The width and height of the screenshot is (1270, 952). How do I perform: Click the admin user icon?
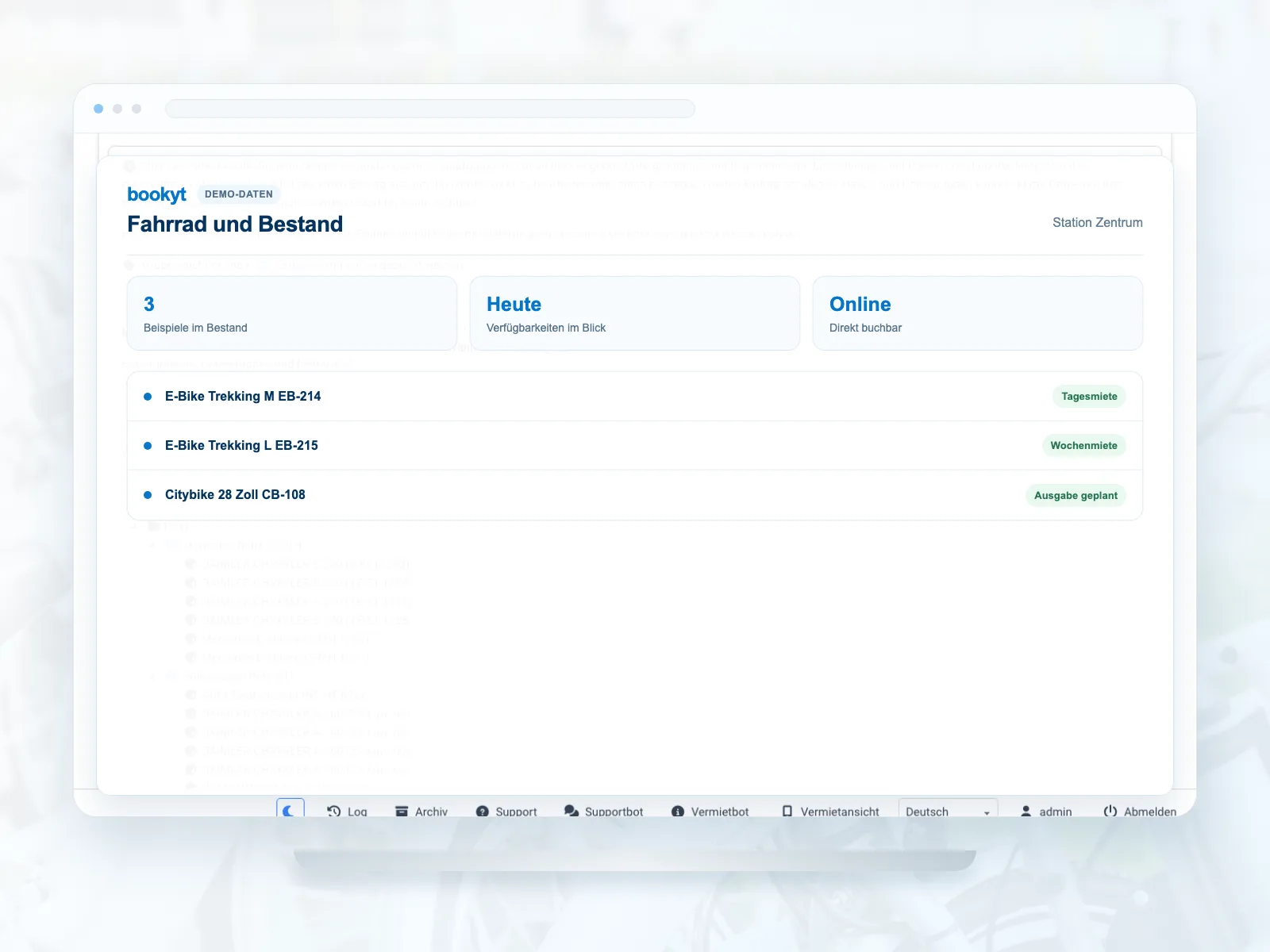[x=1026, y=811]
